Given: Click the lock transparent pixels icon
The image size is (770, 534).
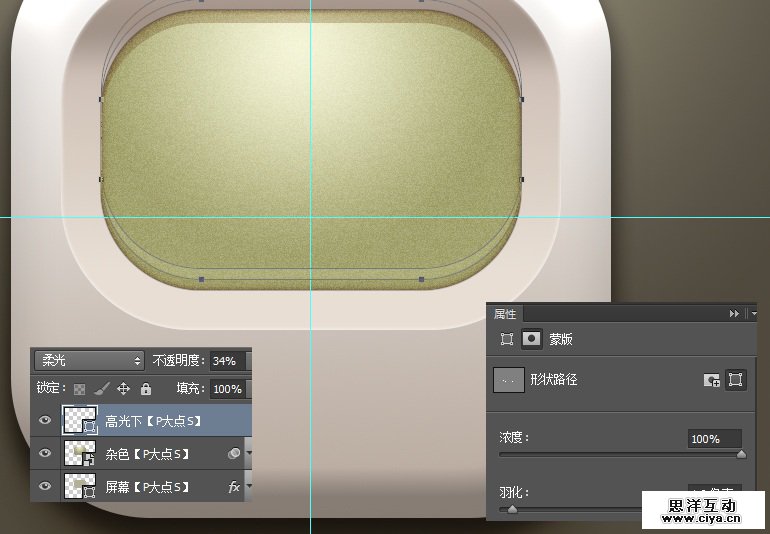Looking at the screenshot, I should click(x=80, y=389).
